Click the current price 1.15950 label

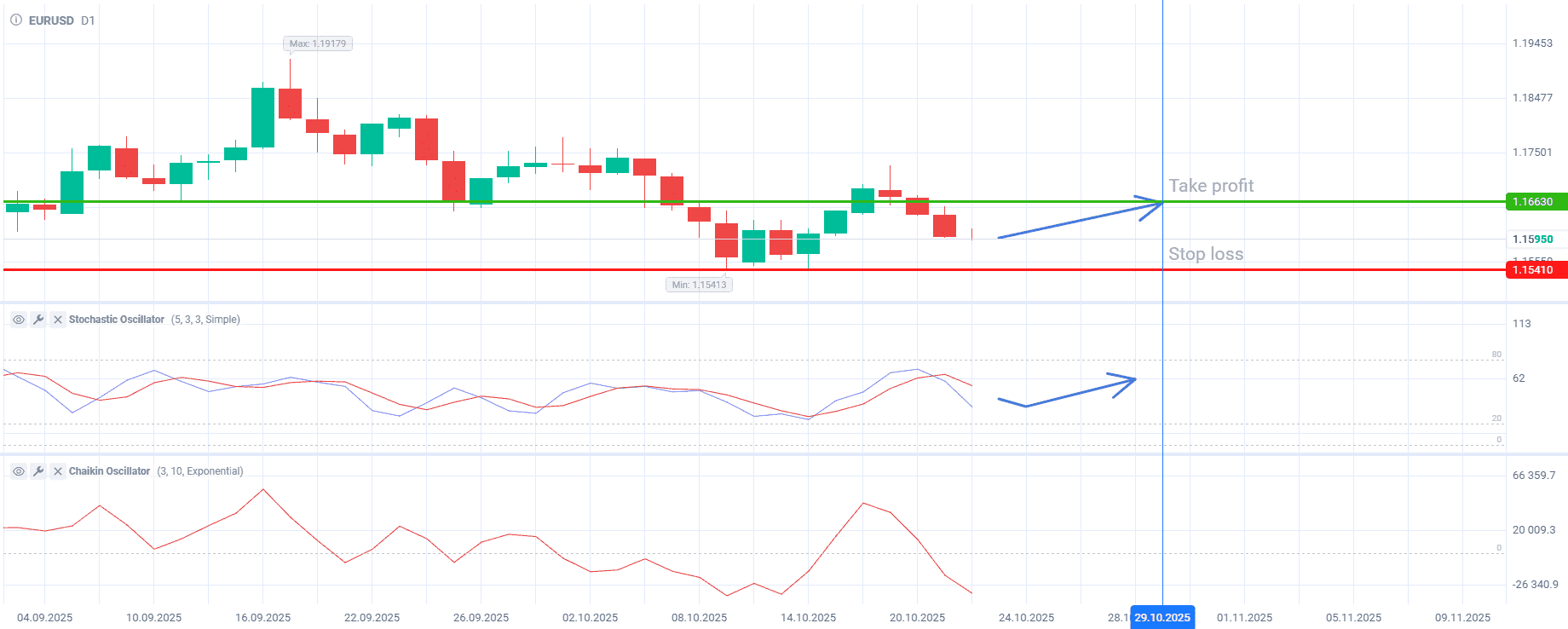click(1532, 239)
